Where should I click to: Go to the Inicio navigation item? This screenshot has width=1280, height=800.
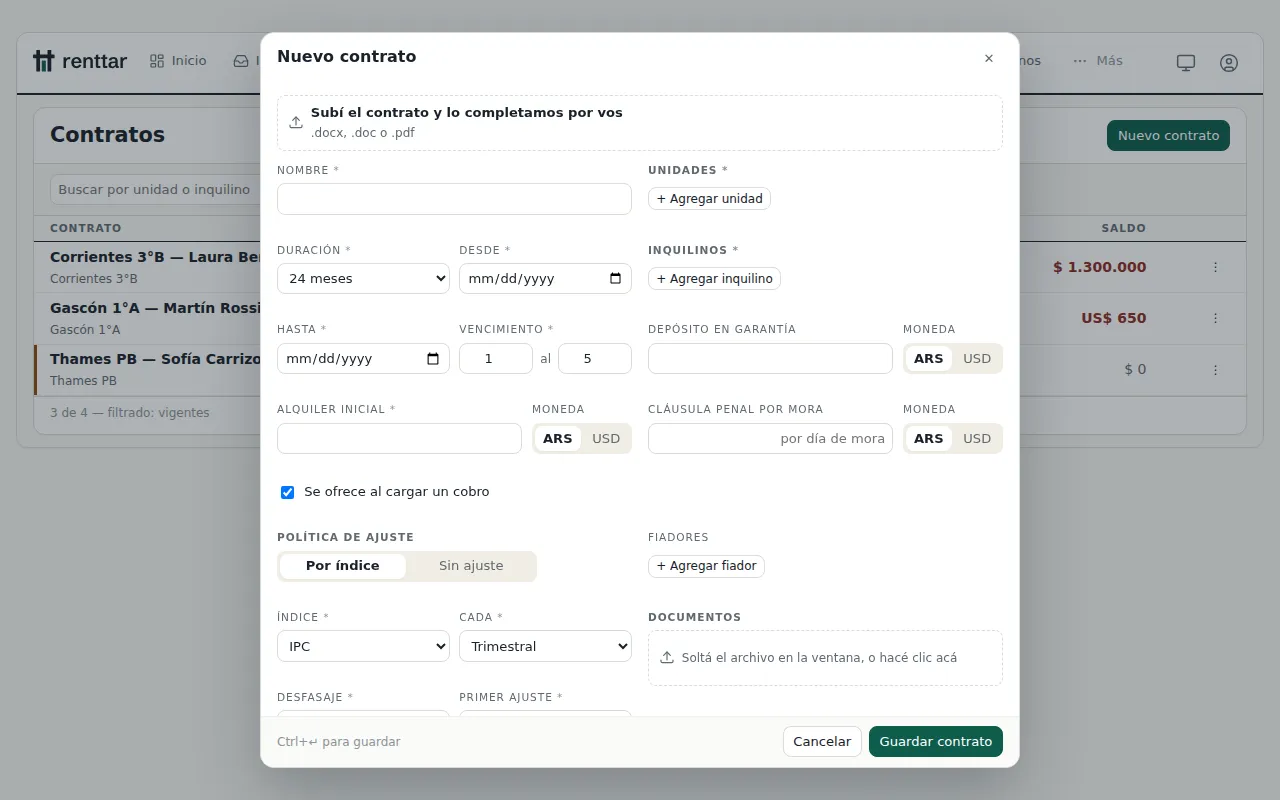pyautogui.click(x=178, y=61)
